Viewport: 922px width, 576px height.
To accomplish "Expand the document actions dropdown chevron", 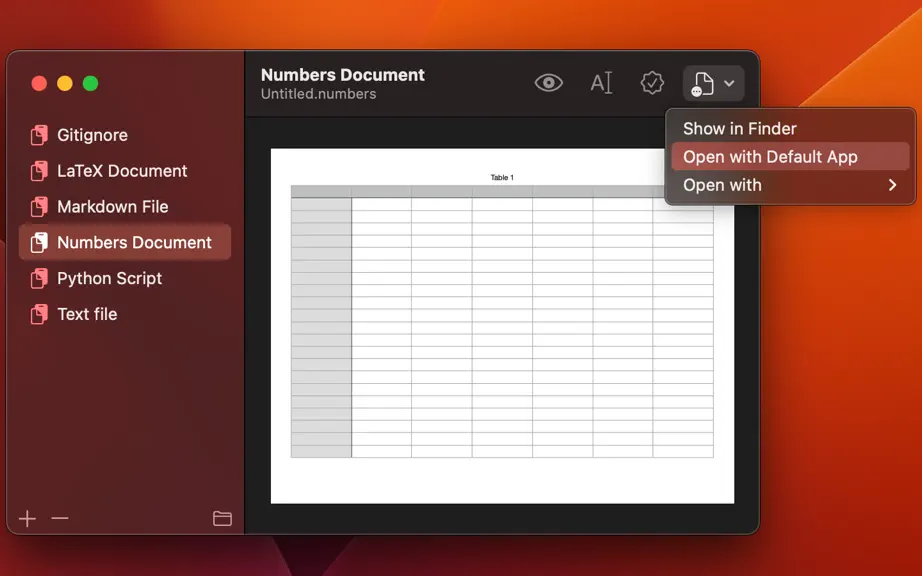I will coord(729,83).
